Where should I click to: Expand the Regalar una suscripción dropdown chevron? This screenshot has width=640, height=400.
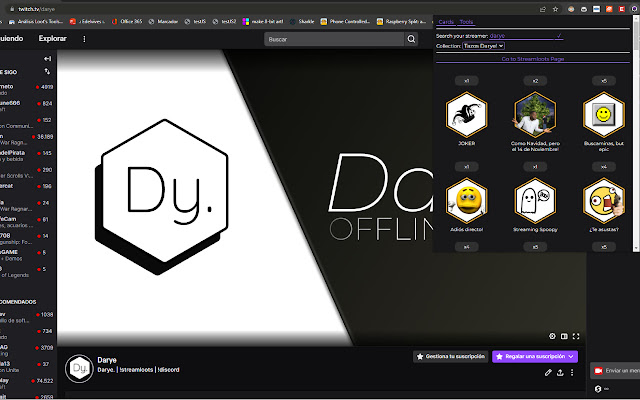[x=571, y=357]
